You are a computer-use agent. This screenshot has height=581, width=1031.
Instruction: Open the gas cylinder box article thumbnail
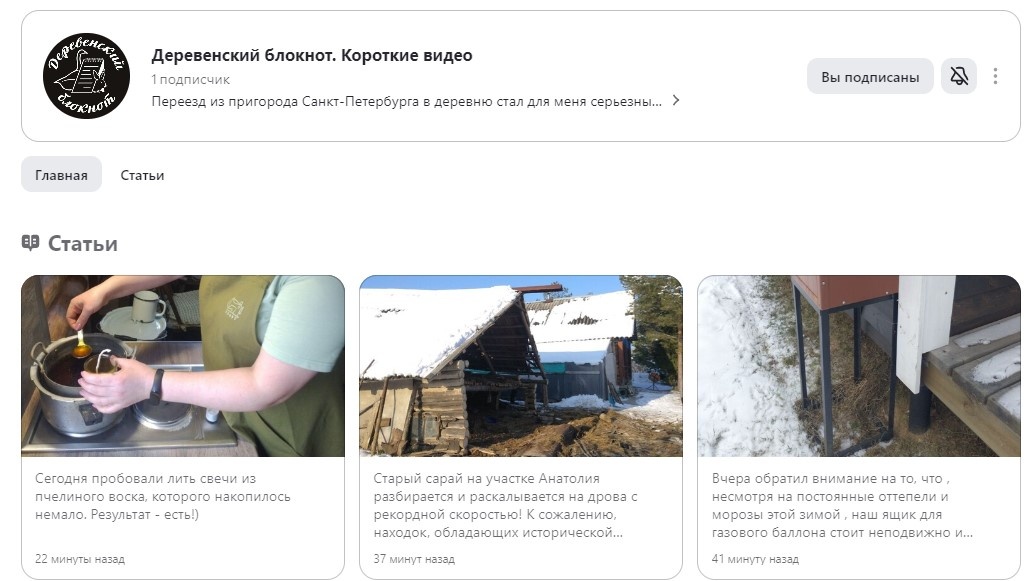pos(859,366)
